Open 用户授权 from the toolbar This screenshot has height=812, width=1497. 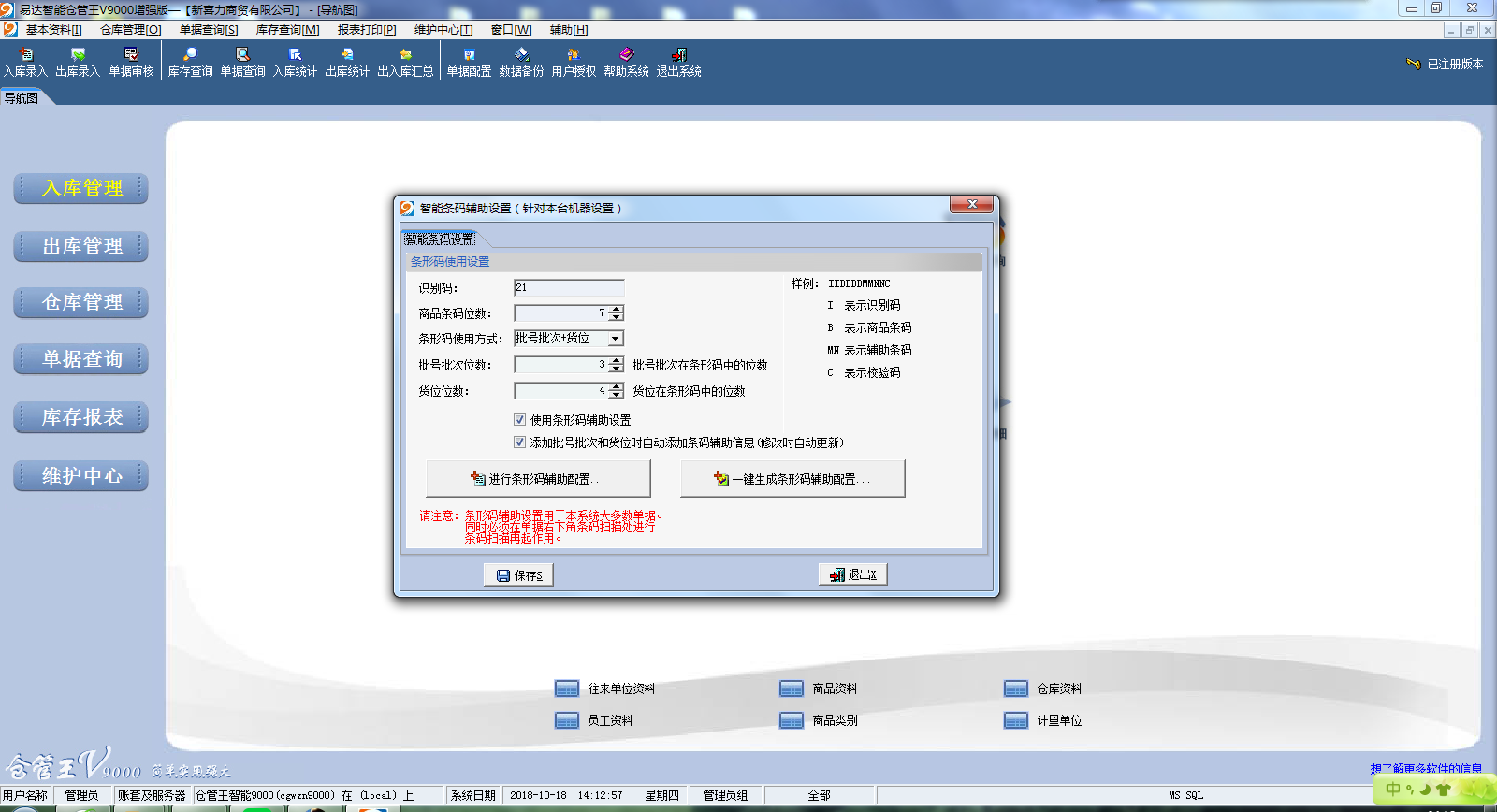[x=574, y=62]
